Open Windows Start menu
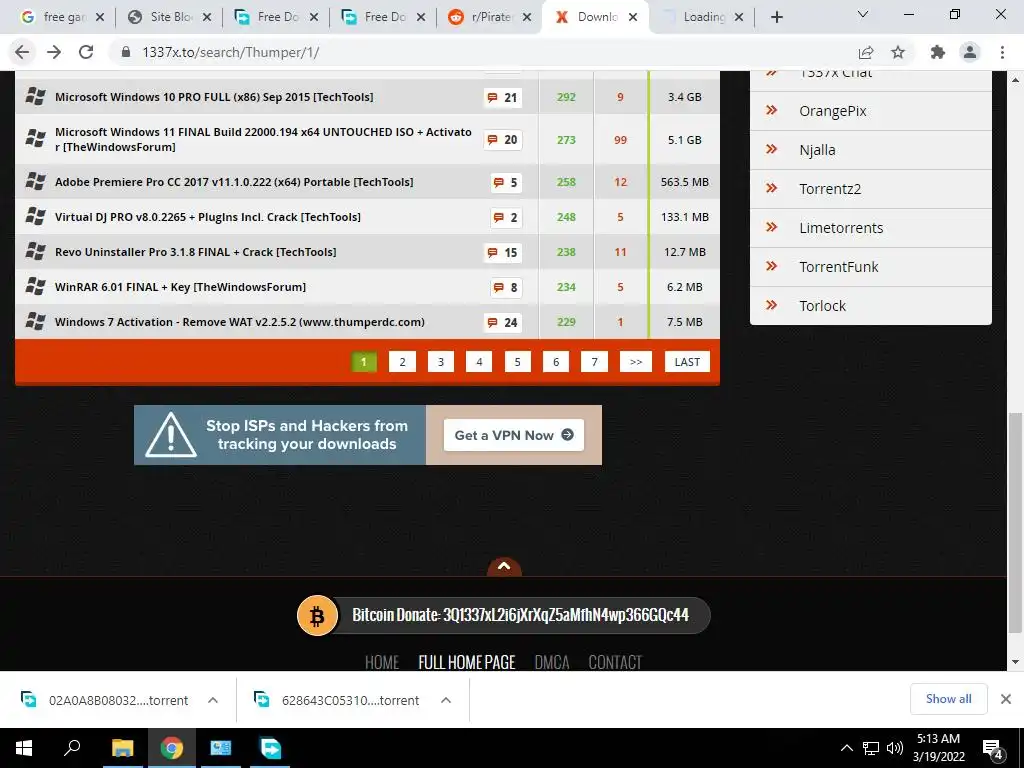The image size is (1024, 768). 24,748
